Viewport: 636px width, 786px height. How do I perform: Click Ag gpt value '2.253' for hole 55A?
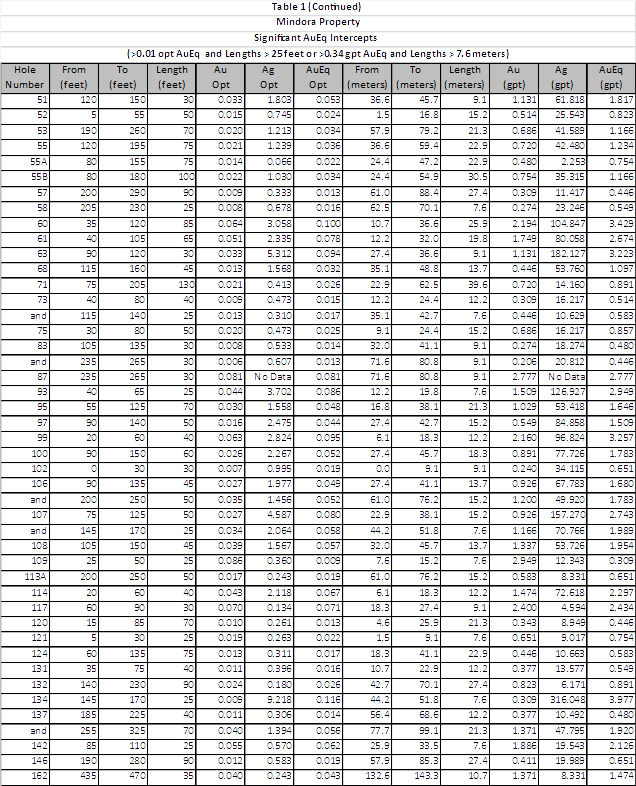pos(572,162)
